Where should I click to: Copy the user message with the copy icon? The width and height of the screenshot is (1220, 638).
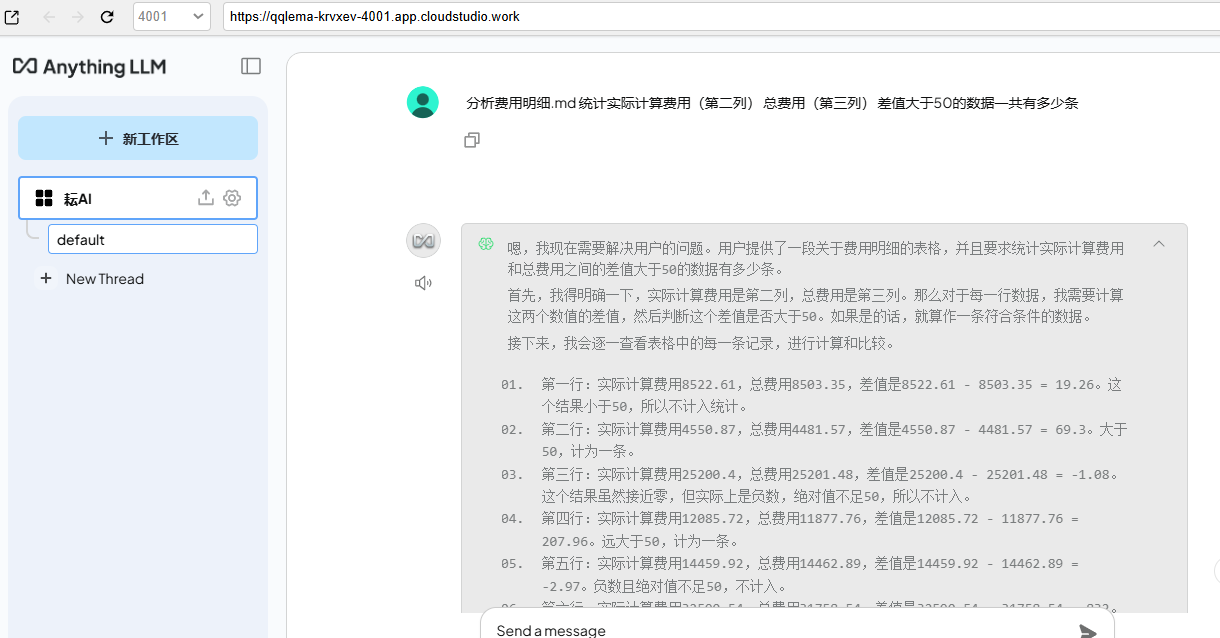click(x=472, y=140)
